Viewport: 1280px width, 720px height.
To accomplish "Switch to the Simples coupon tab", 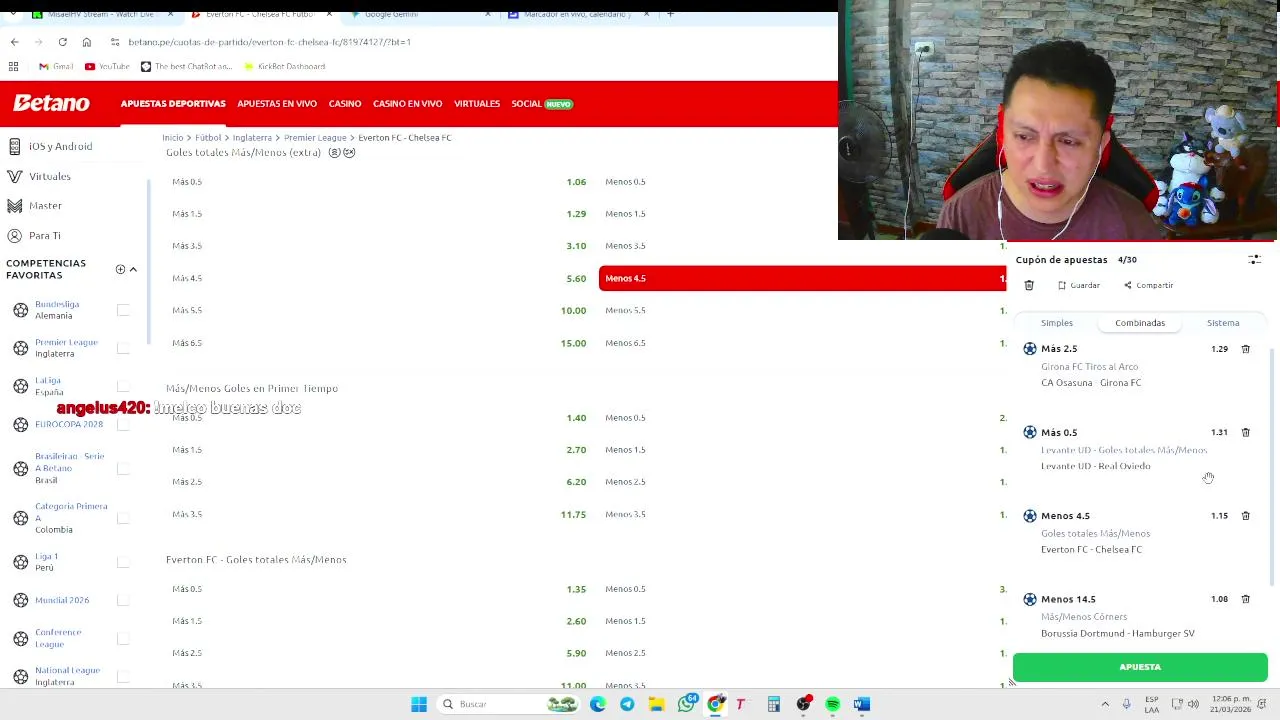I will pyautogui.click(x=1057, y=323).
